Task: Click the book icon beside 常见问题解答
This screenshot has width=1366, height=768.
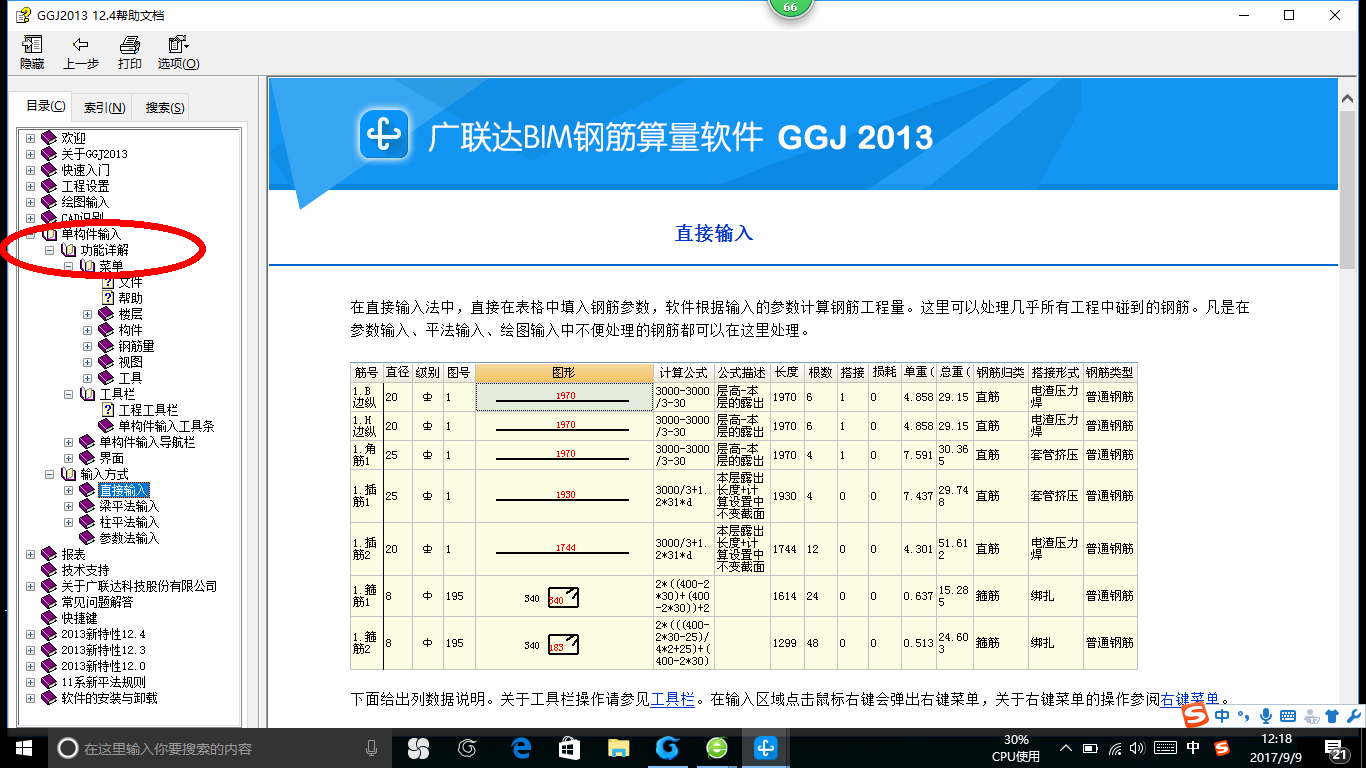Action: click(x=50, y=602)
